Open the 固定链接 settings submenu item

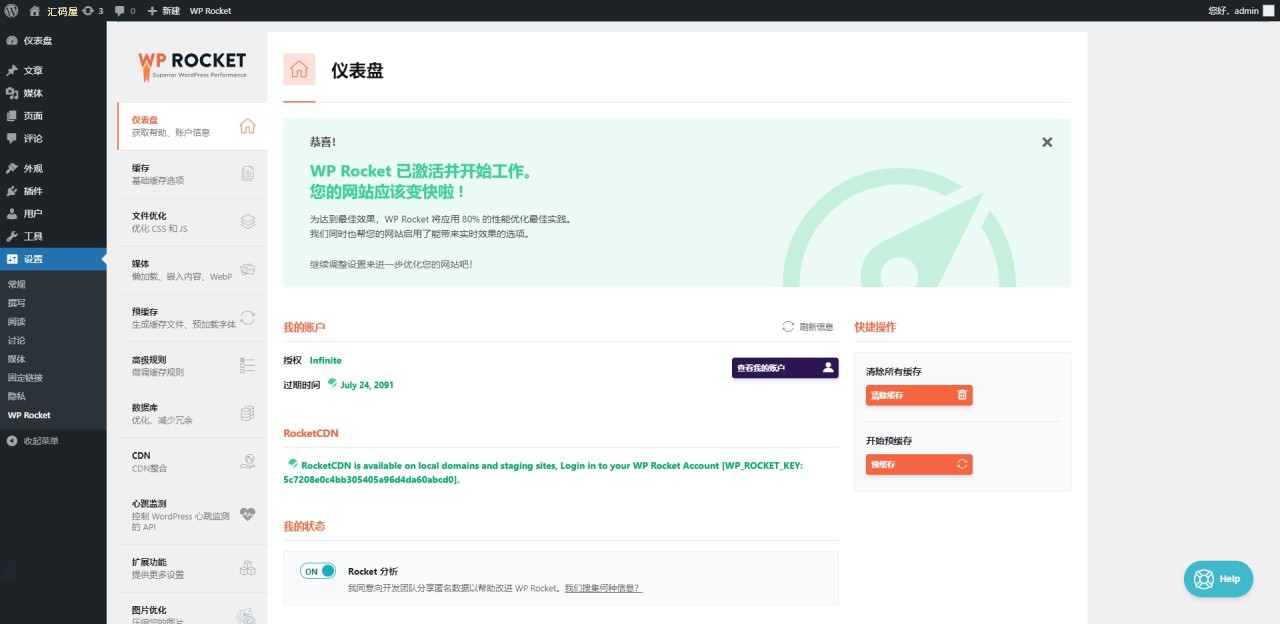(x=26, y=378)
